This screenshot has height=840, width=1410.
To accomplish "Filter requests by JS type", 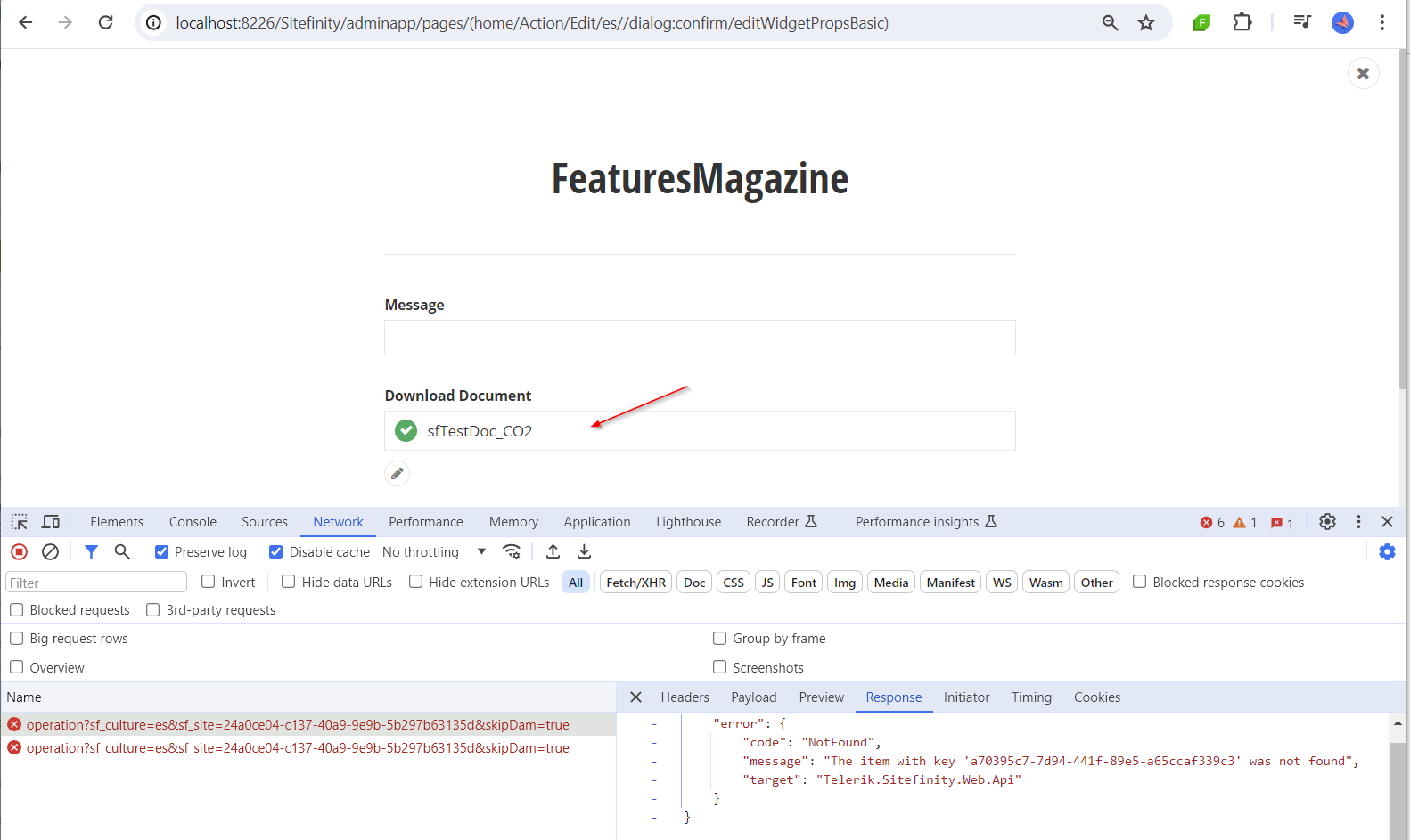I will point(767,583).
